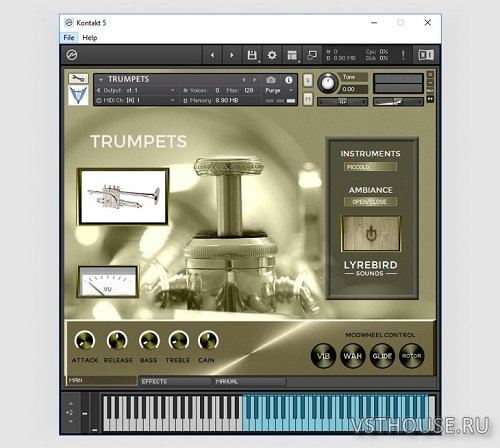
Task: Enable WAH modwheel control
Action: click(353, 356)
